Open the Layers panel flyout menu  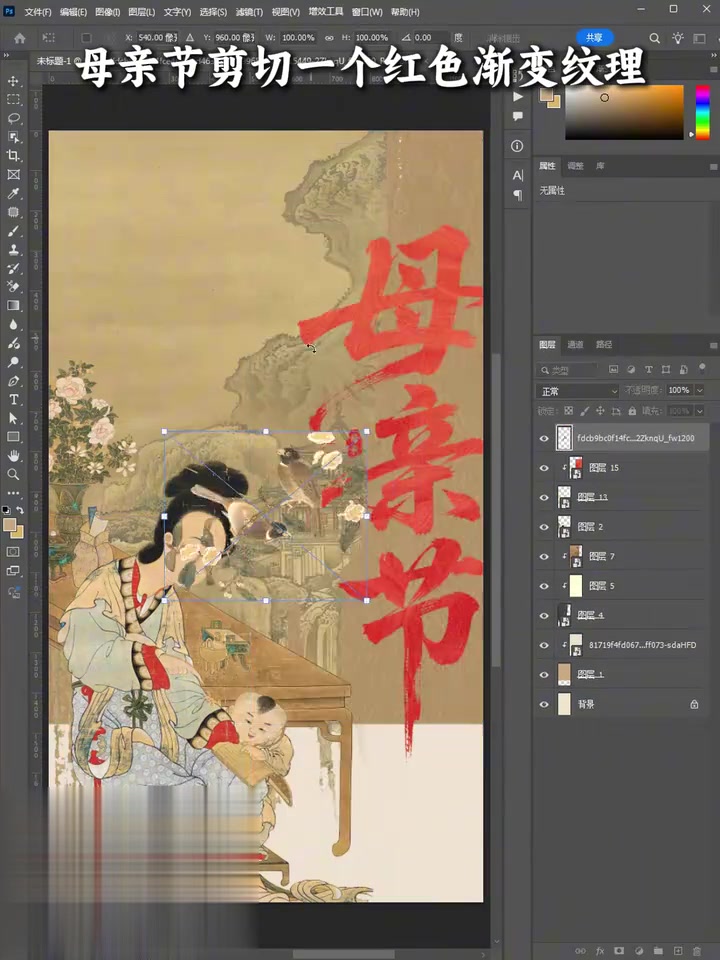pyautogui.click(x=713, y=345)
